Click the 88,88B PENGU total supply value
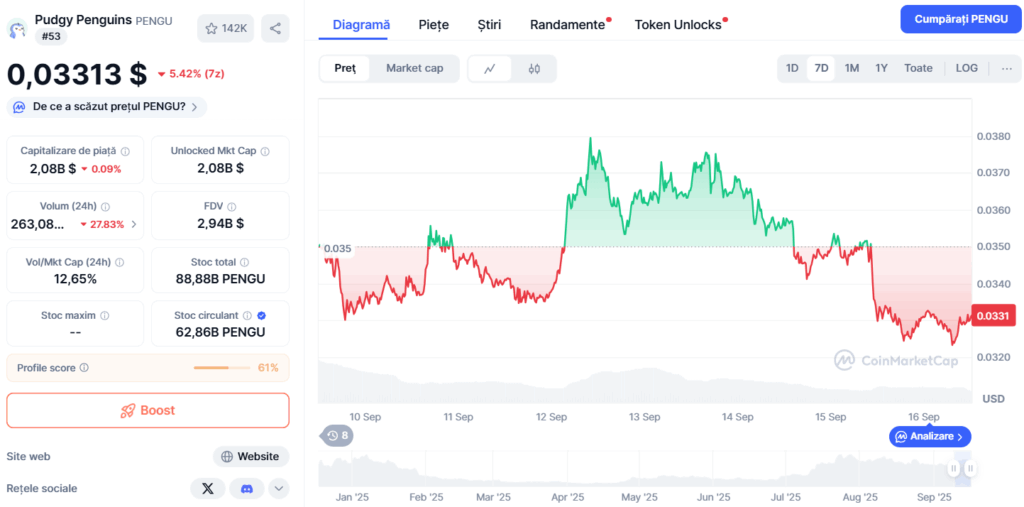 point(221,279)
